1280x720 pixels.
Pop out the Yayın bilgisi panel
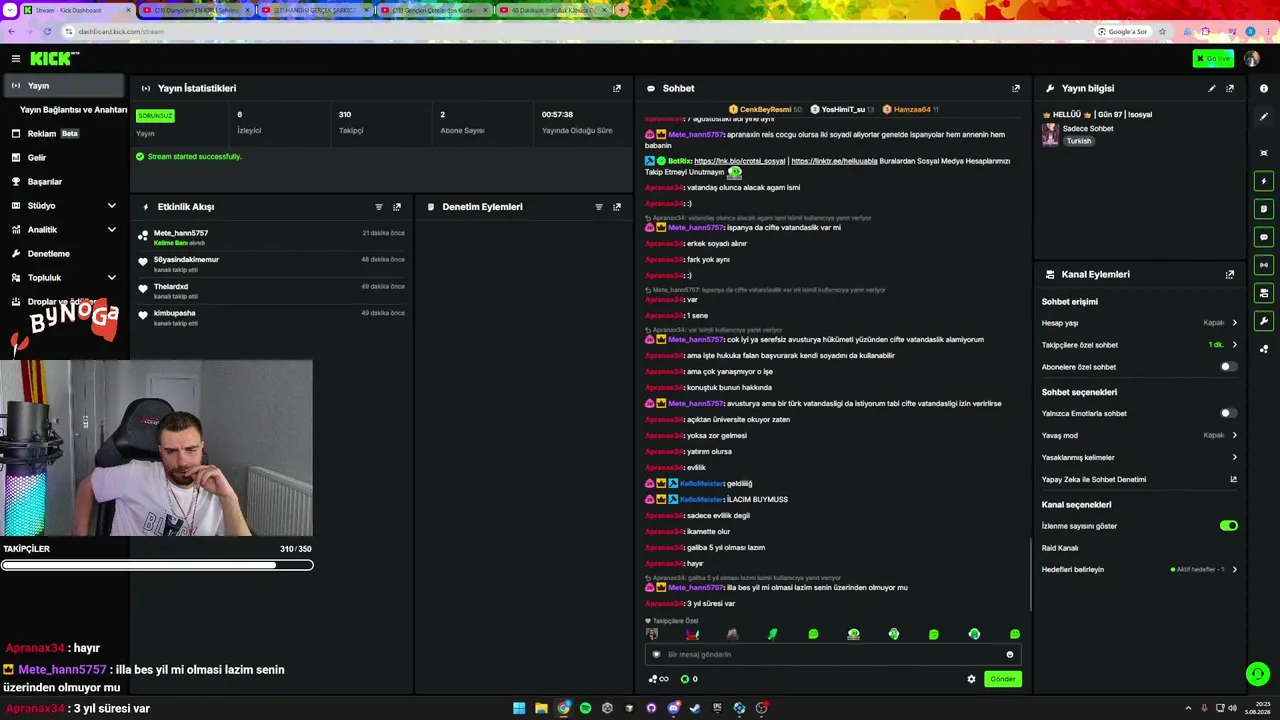coord(1230,88)
